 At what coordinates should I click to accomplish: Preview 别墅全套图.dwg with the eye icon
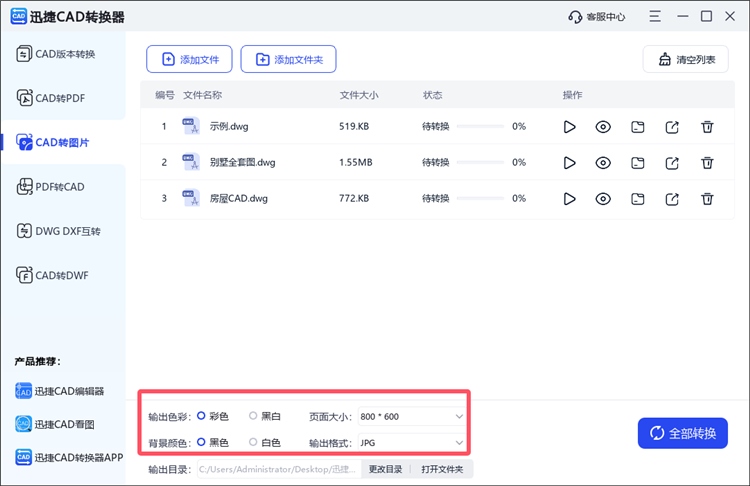[603, 163]
